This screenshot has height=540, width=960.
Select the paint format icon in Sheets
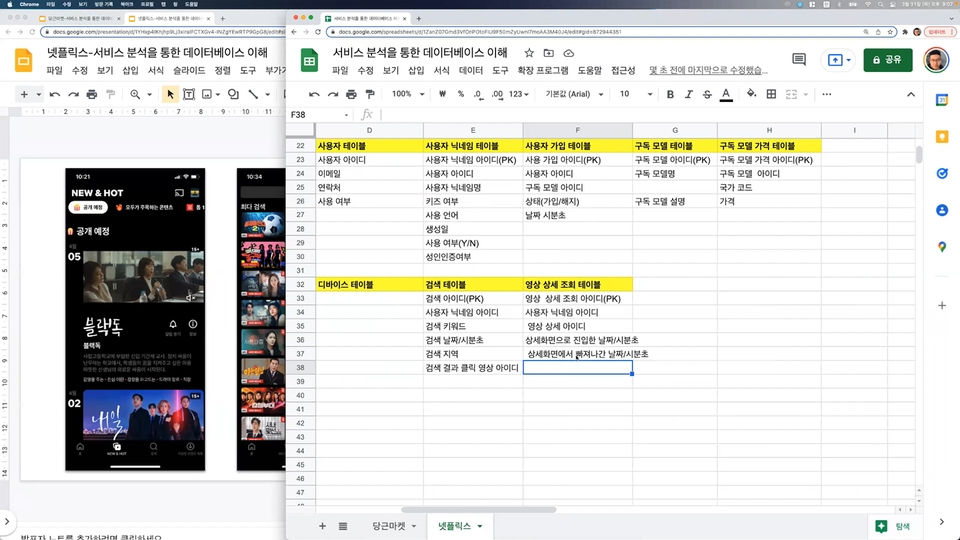370,94
